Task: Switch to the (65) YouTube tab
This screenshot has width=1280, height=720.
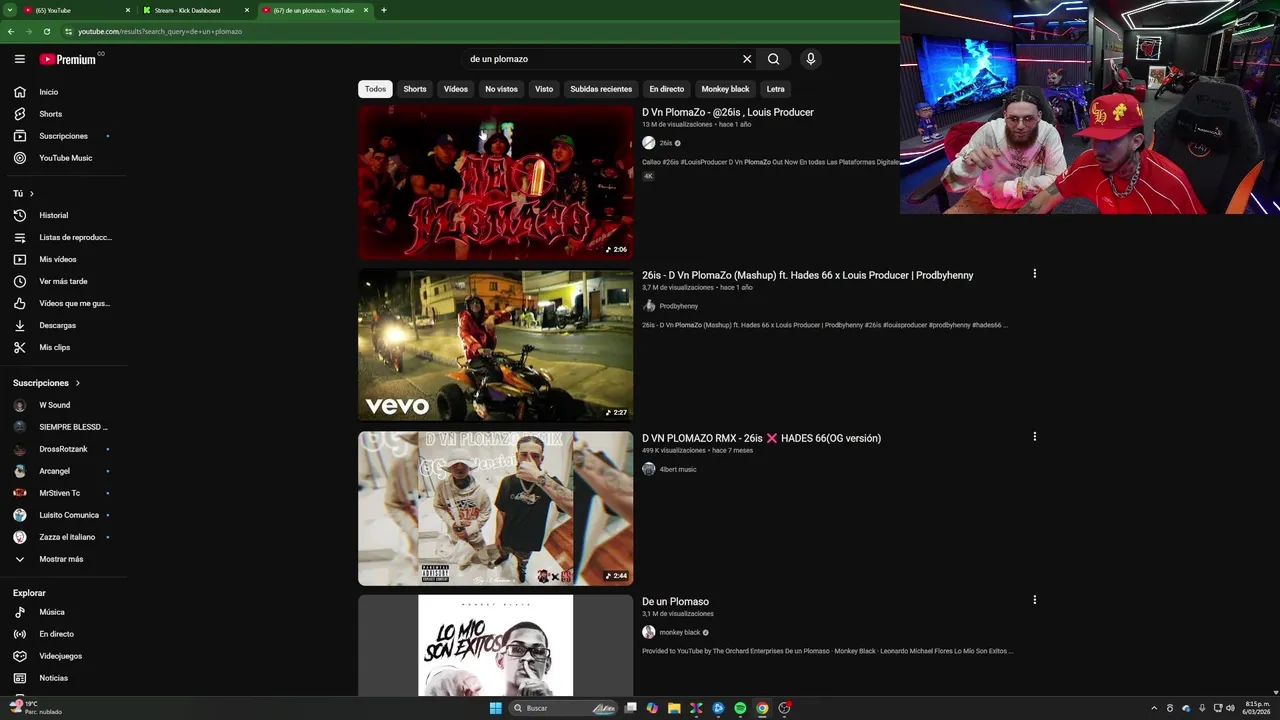Action: 75,10
